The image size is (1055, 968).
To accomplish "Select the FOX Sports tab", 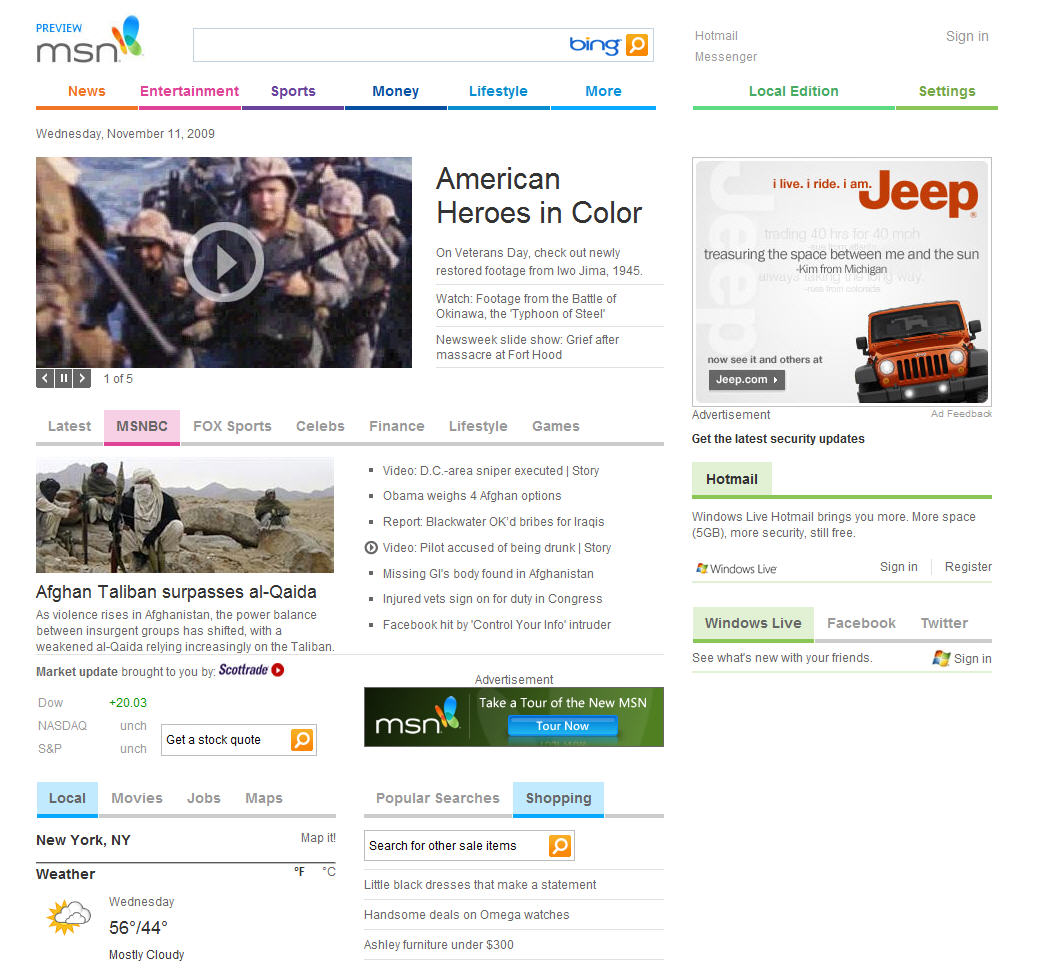I will (232, 426).
